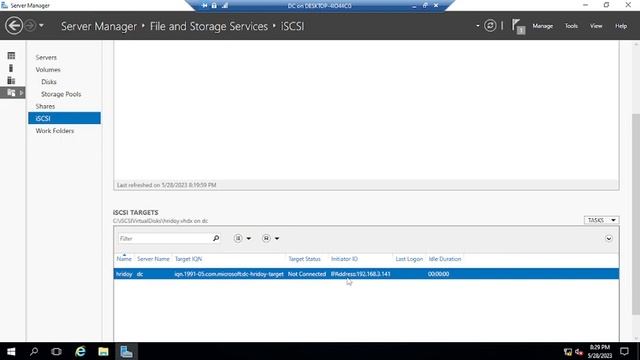Screen dimensions: 640x360
Task: Refresh Server Manager with the refresh icon
Action: [x=490, y=26]
